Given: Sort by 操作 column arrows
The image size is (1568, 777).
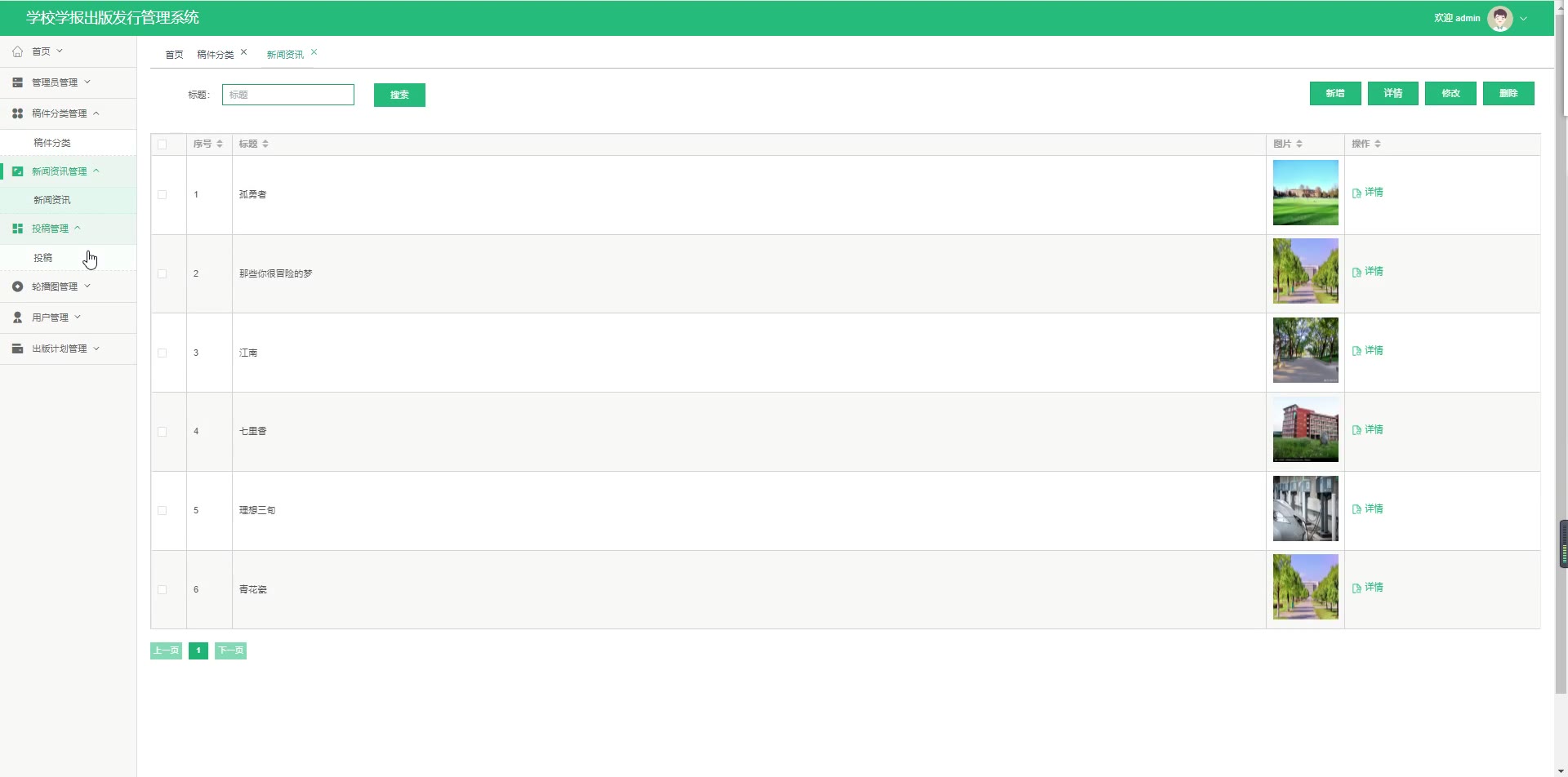Looking at the screenshot, I should 1378,144.
